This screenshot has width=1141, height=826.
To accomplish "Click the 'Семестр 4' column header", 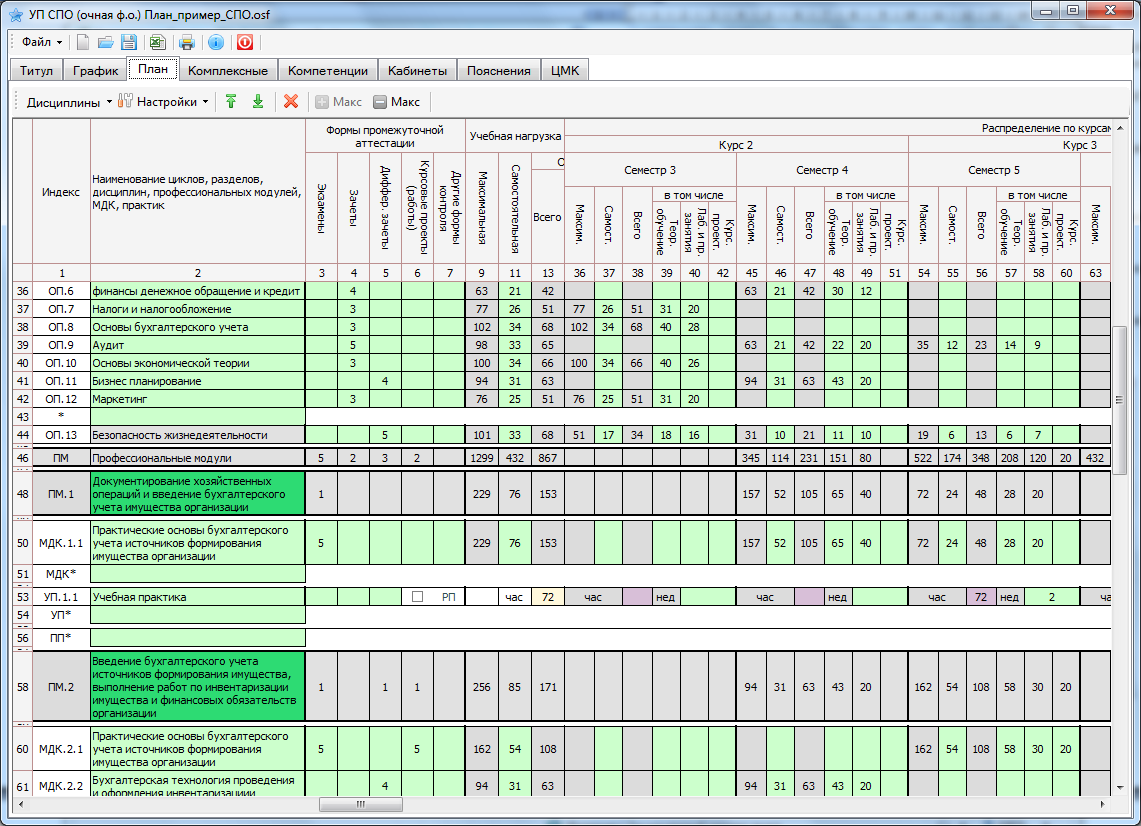I will click(x=822, y=170).
